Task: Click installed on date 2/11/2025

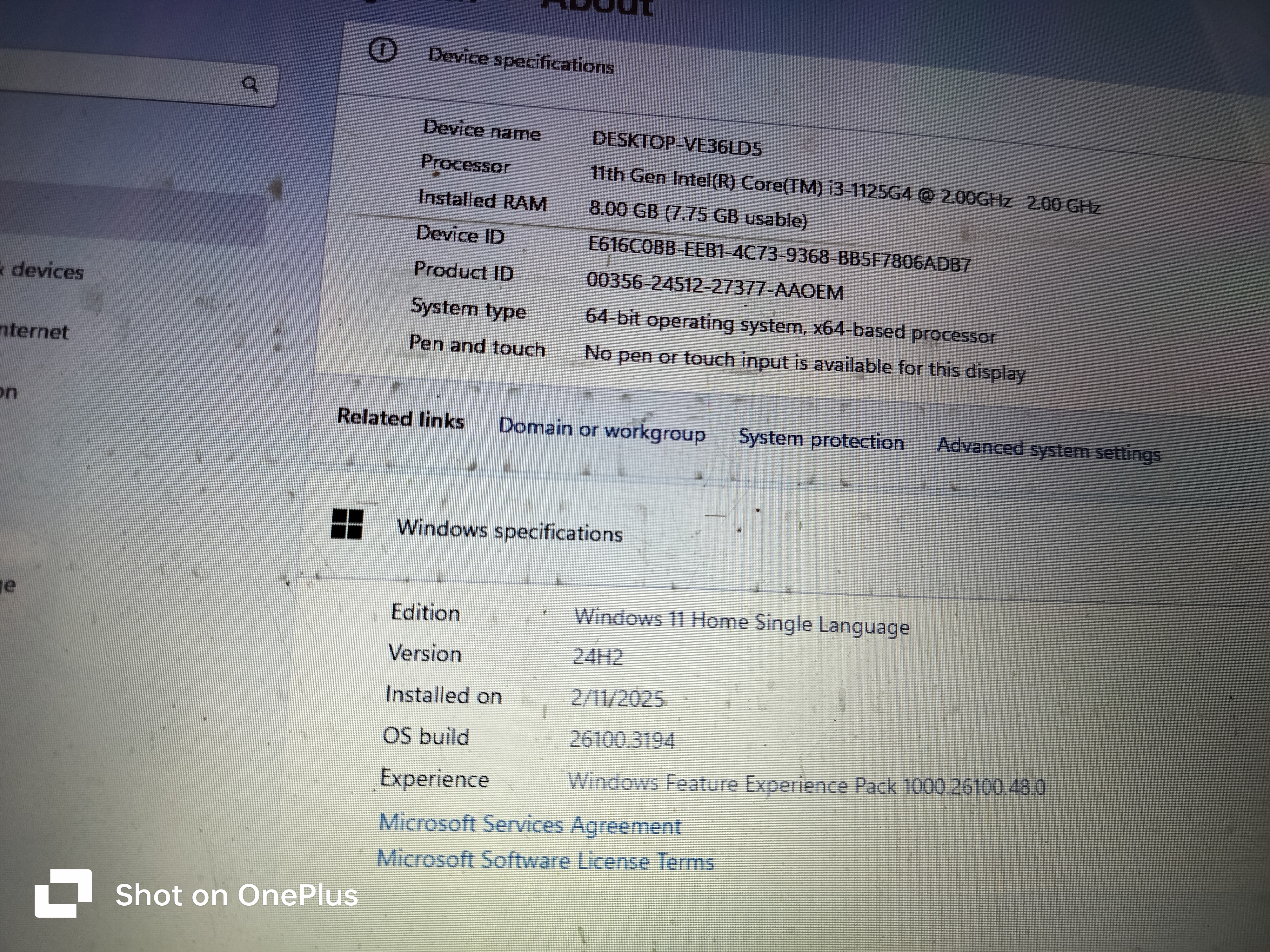Action: click(618, 698)
